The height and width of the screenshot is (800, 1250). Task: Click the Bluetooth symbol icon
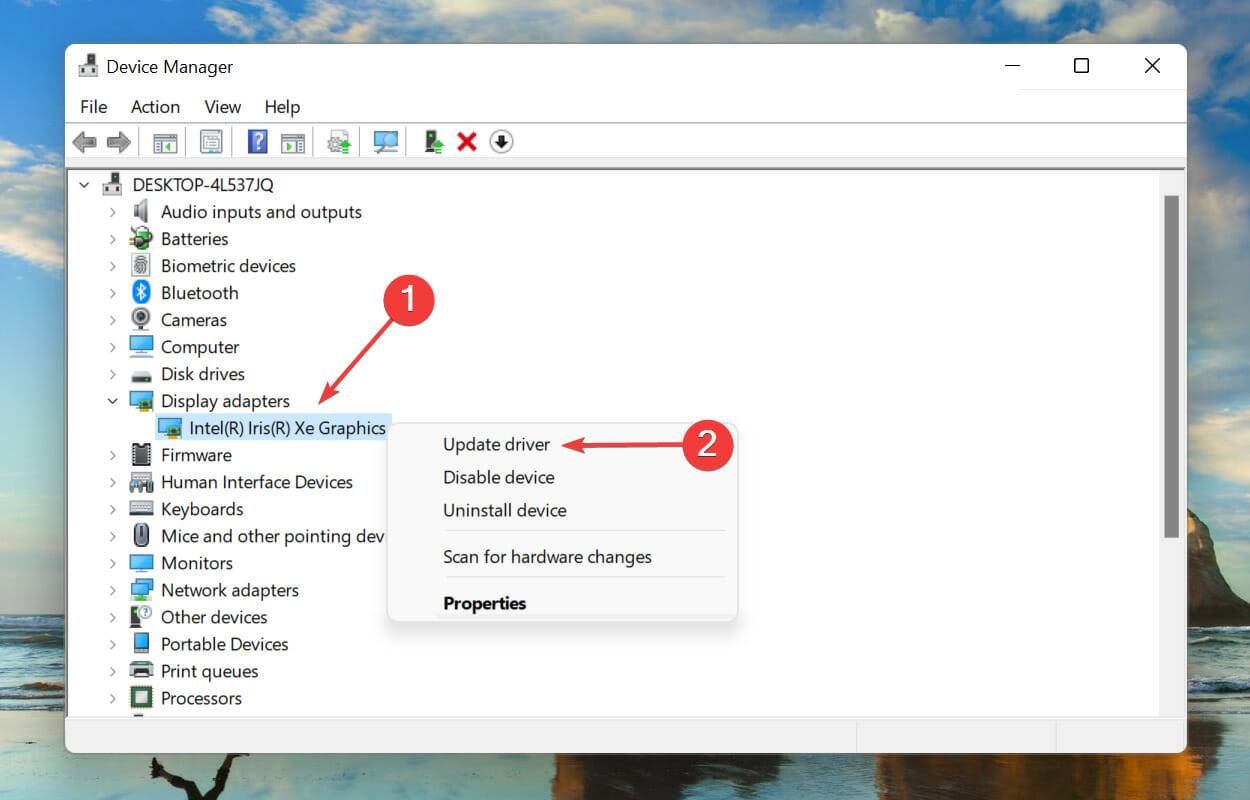tap(142, 293)
